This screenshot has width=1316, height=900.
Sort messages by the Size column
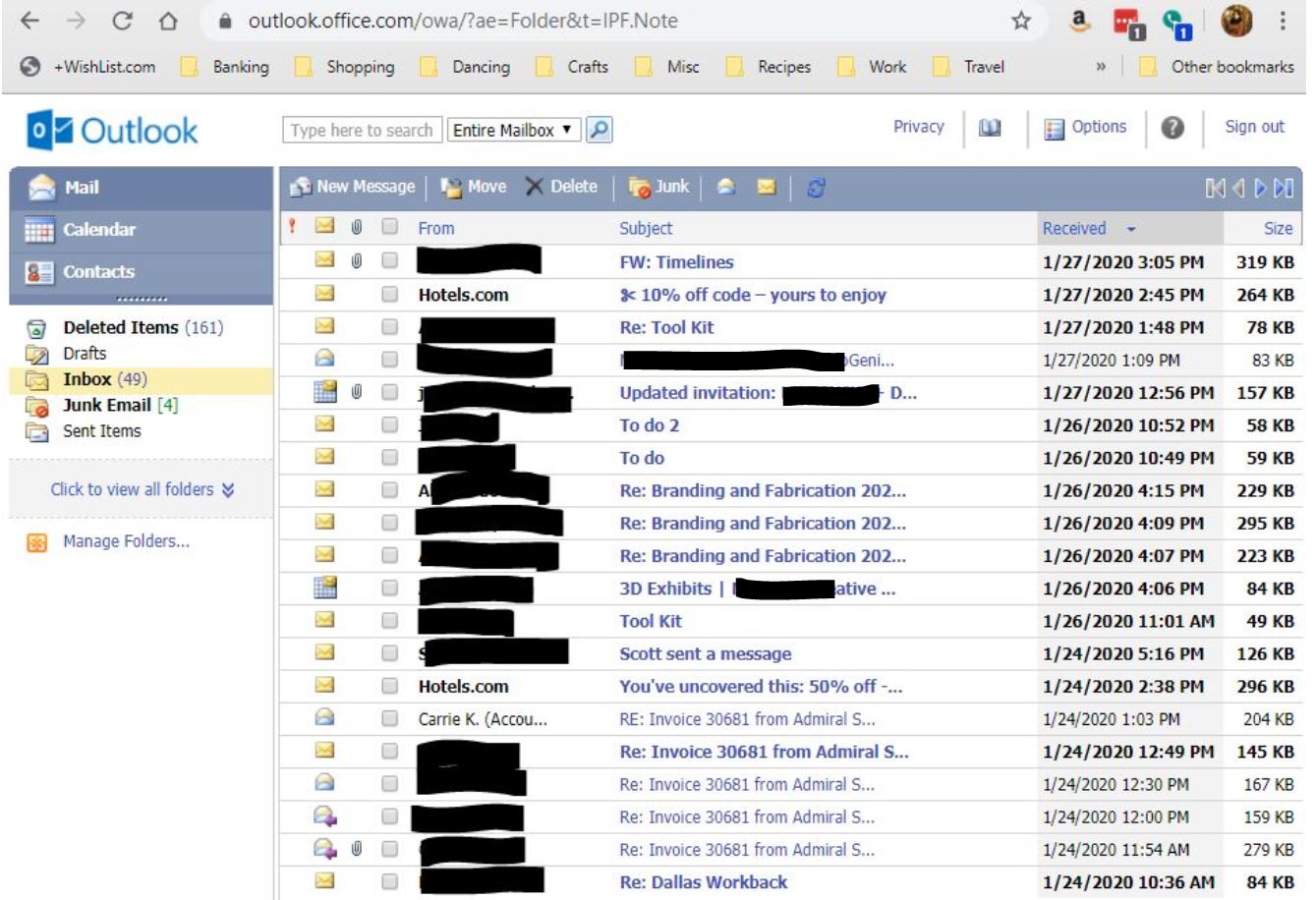coord(1278,228)
